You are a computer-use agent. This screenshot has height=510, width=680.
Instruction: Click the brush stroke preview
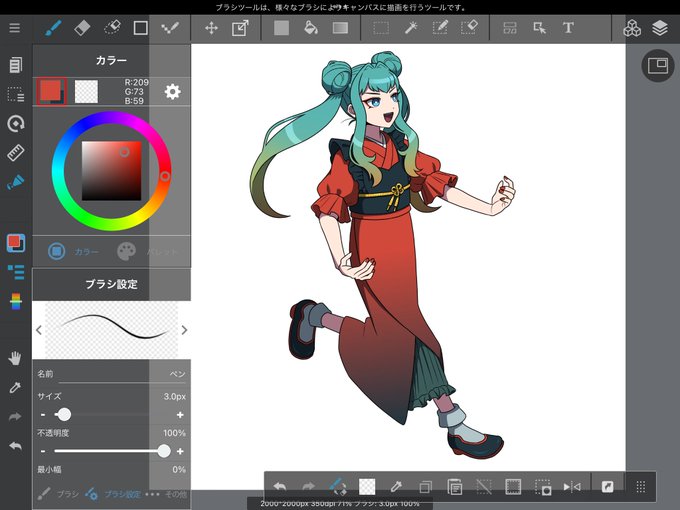111,330
